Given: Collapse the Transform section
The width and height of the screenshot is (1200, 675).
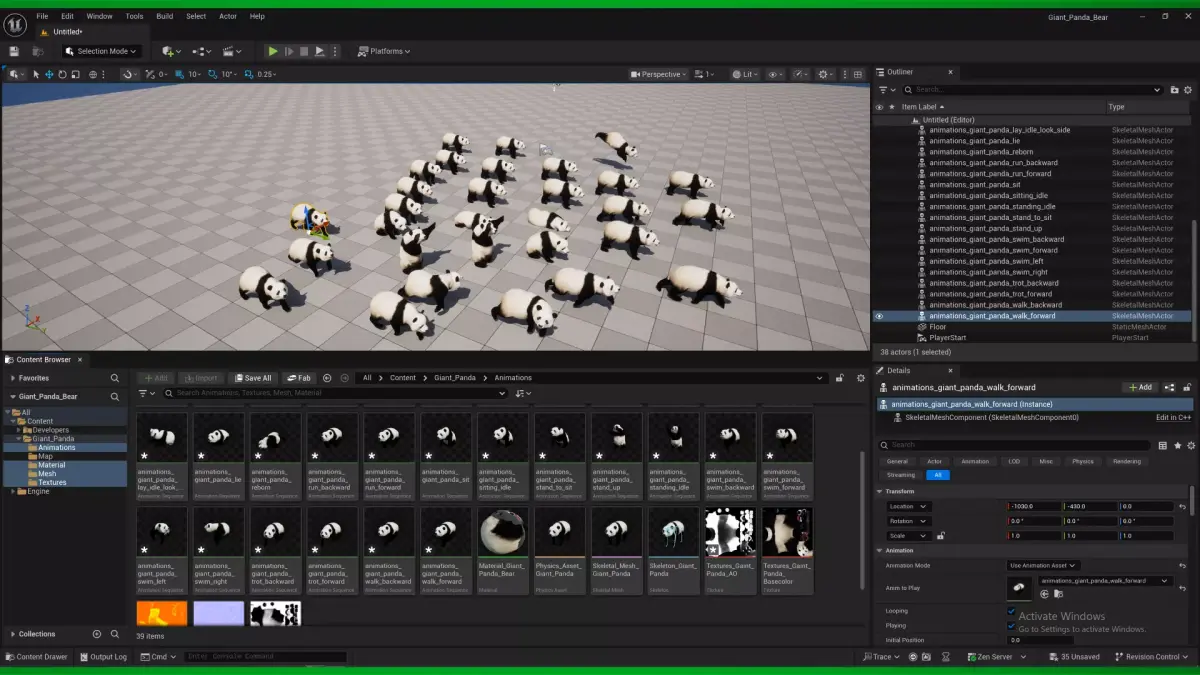Looking at the screenshot, I should click(x=880, y=491).
